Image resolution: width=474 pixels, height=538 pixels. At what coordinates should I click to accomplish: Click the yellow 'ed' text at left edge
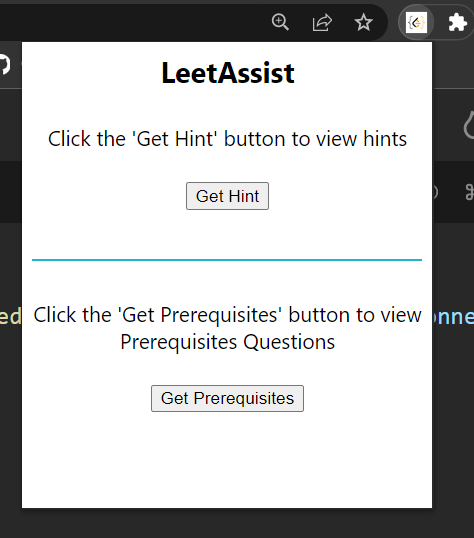tap(11, 317)
